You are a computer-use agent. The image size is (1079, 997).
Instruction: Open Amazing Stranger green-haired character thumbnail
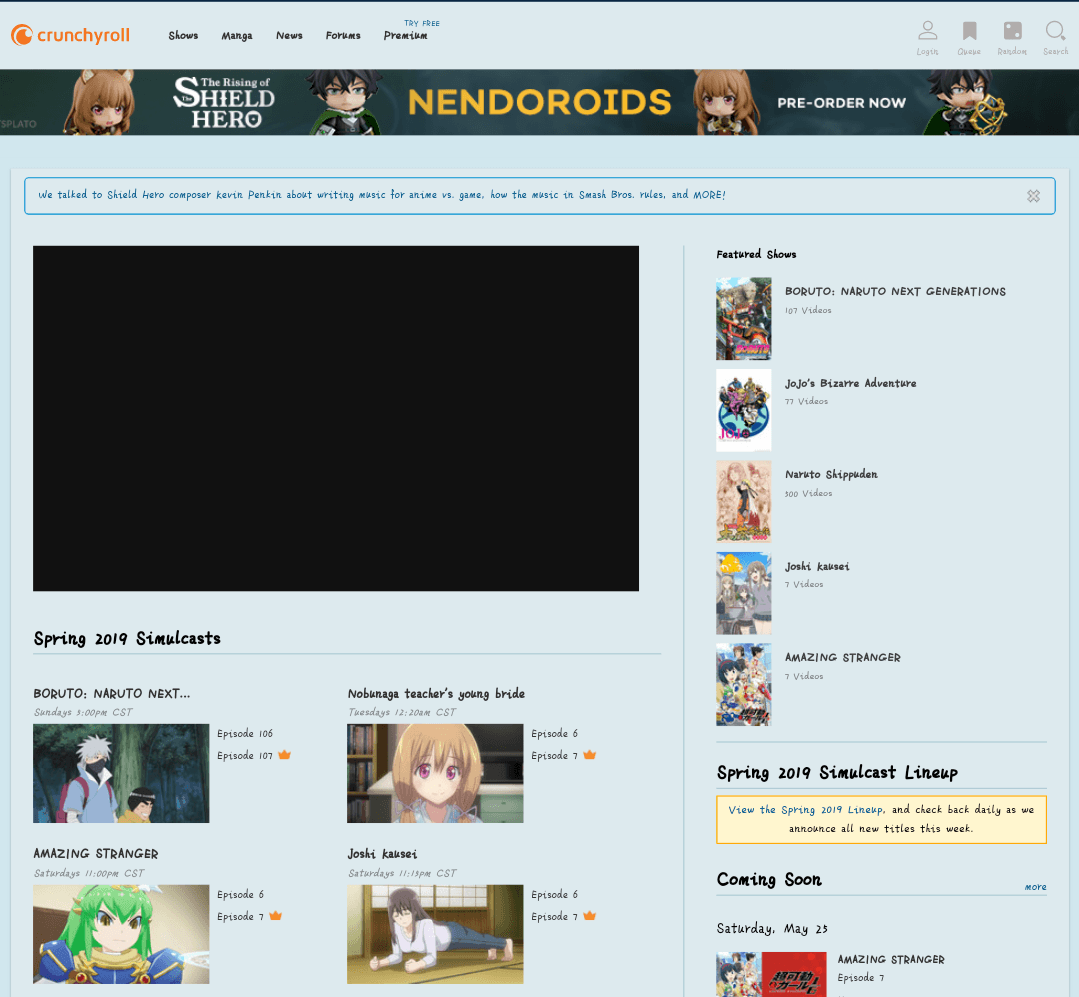point(121,934)
